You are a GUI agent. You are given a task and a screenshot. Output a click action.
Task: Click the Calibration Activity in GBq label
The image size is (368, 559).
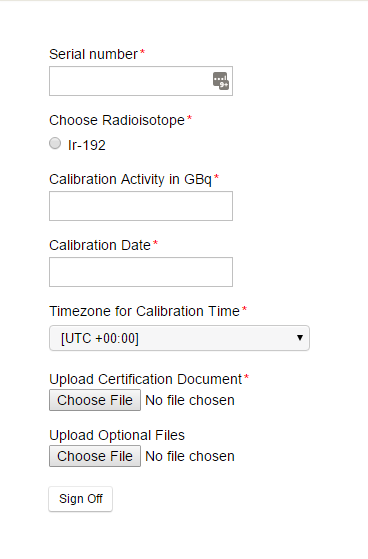tap(131, 179)
